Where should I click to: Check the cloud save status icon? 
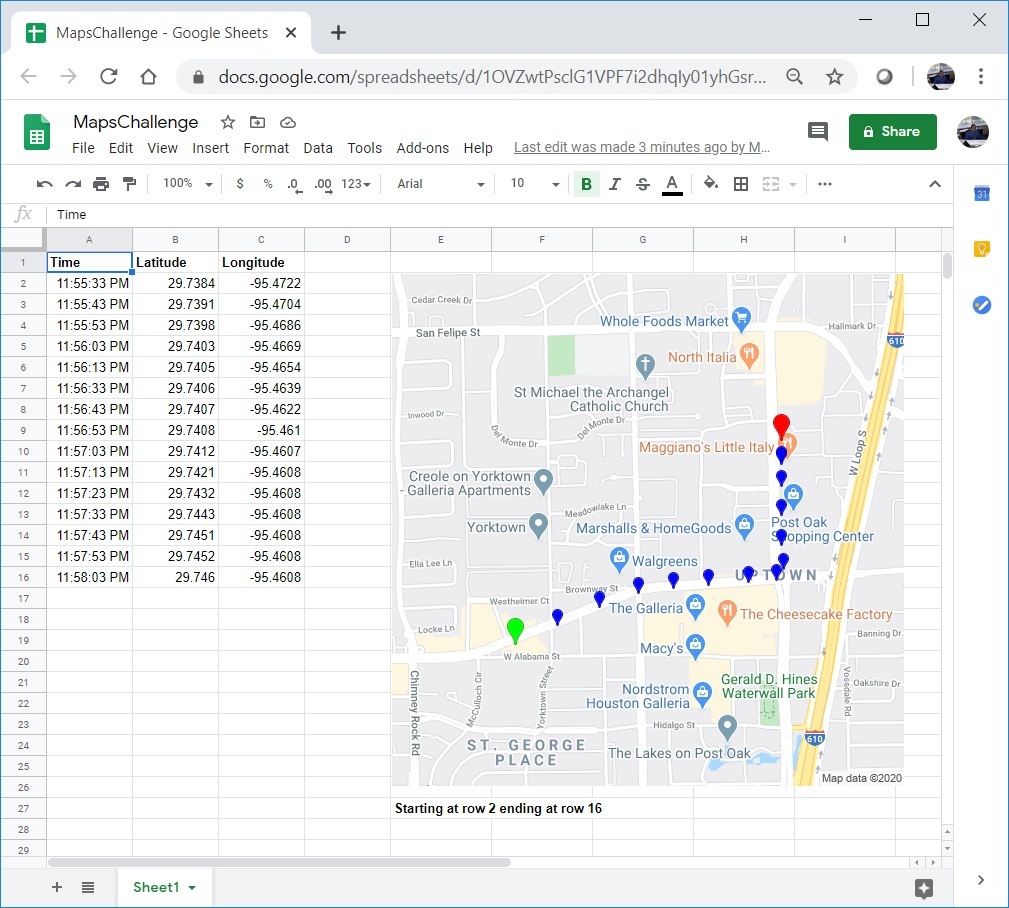[x=288, y=122]
